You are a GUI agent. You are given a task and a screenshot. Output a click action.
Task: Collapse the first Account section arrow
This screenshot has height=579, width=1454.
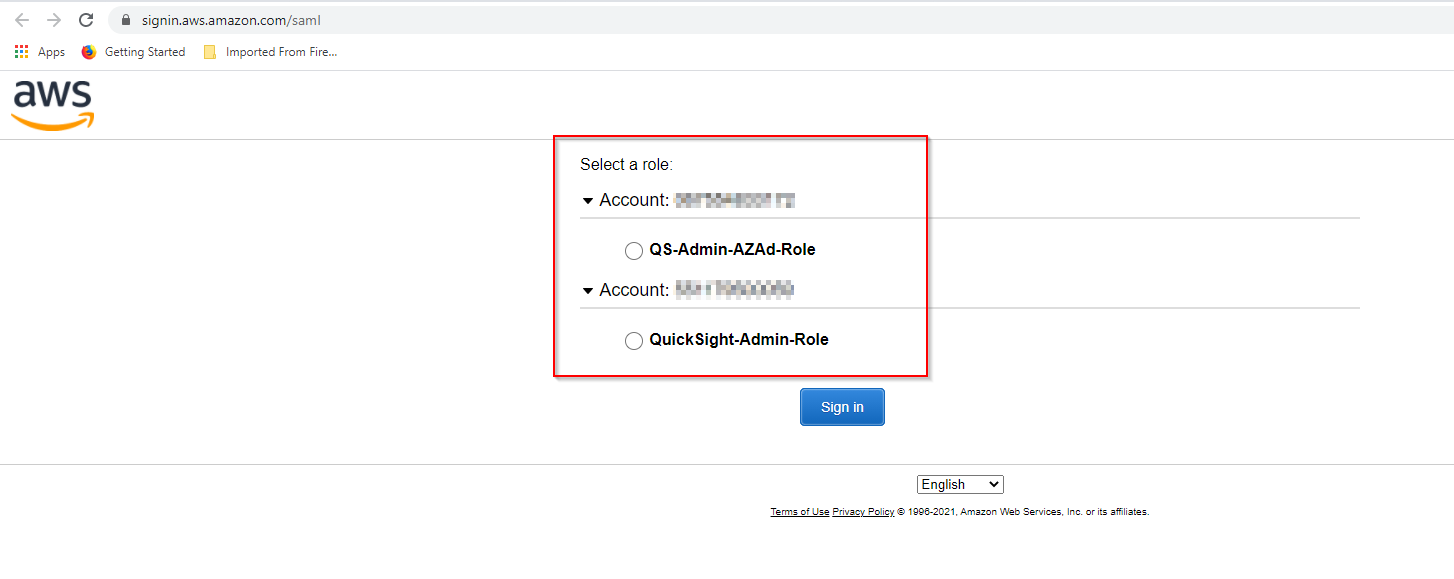click(587, 201)
